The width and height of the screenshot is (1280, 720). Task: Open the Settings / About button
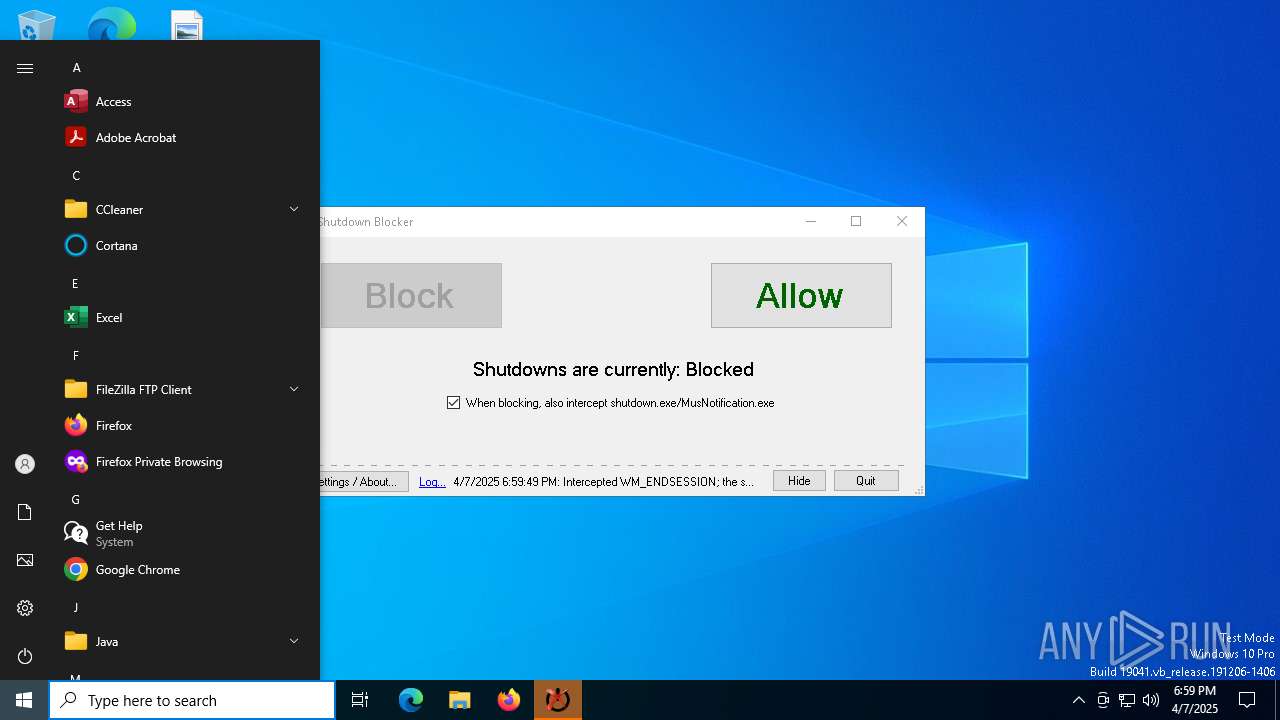click(364, 481)
